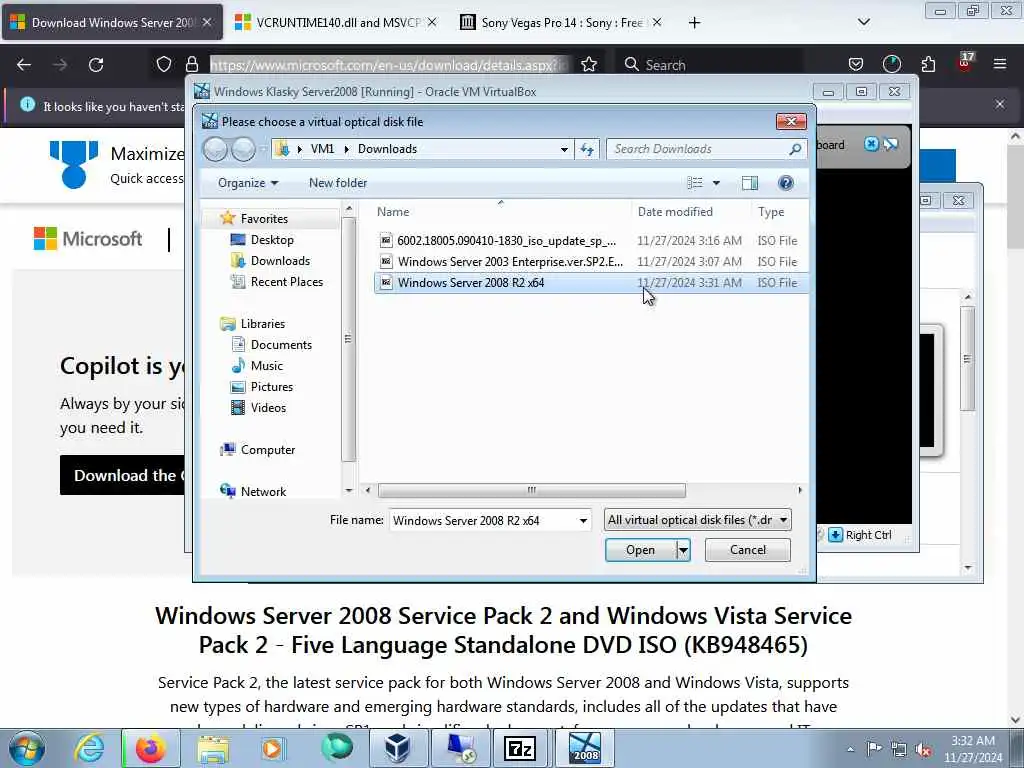This screenshot has width=1024, height=768.
Task: Click the uBlock extension icon with badge 17
Action: (965, 62)
